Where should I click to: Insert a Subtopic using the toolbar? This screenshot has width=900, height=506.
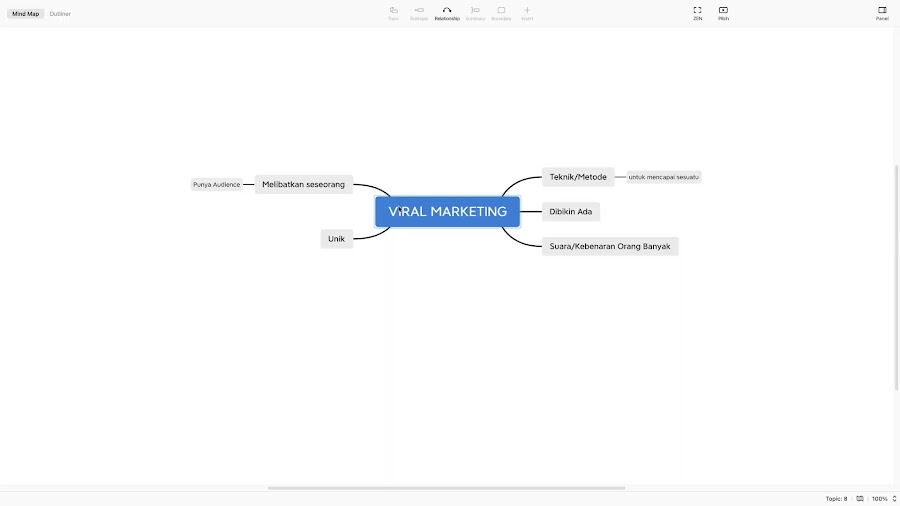pos(419,13)
